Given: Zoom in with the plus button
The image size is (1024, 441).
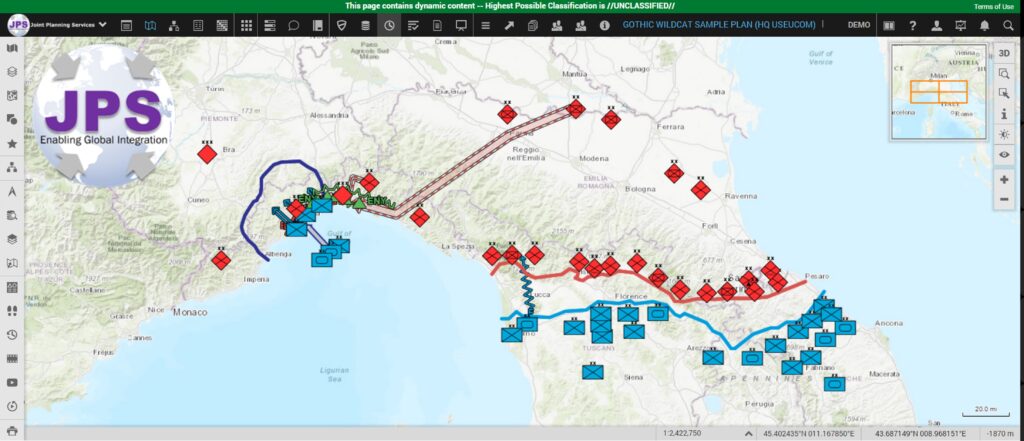Looking at the screenshot, I should tap(1004, 180).
